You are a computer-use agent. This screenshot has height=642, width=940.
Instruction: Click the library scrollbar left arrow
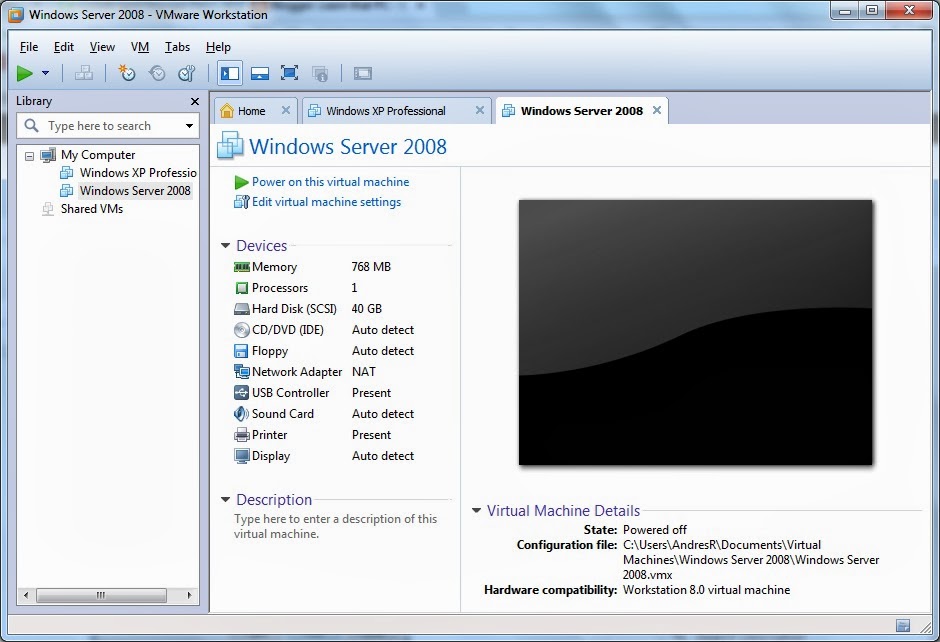click(x=26, y=595)
